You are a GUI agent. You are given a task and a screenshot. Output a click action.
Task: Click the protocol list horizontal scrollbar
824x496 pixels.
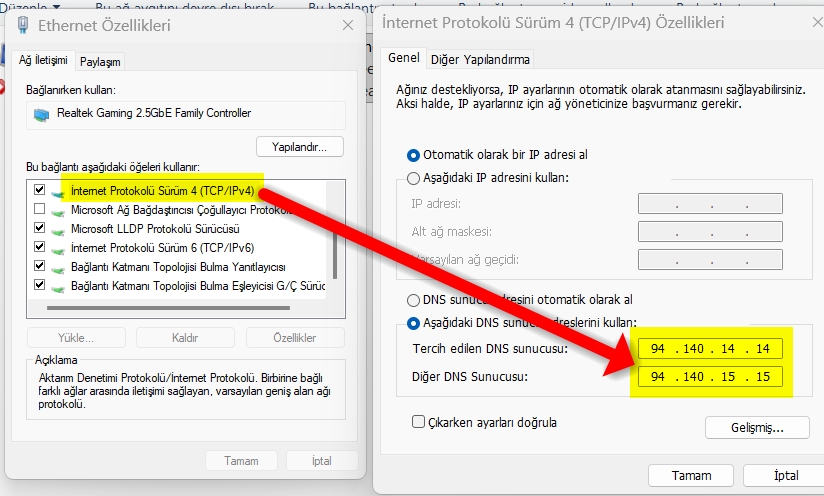(x=168, y=308)
